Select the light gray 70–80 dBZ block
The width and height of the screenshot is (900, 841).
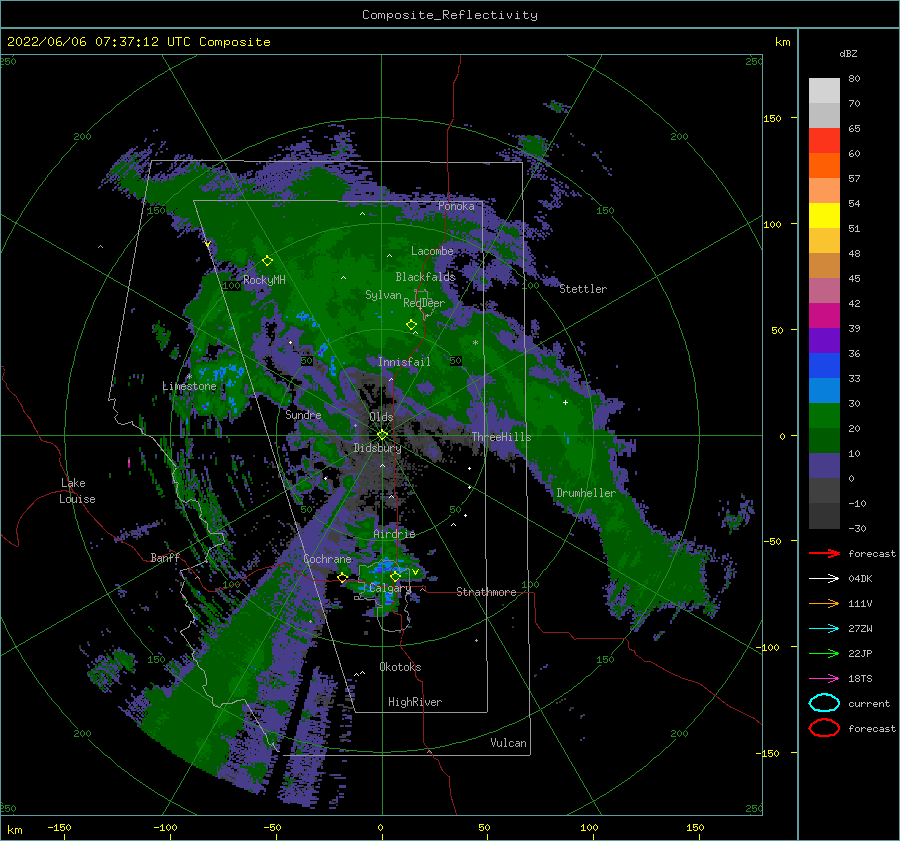coord(824,91)
